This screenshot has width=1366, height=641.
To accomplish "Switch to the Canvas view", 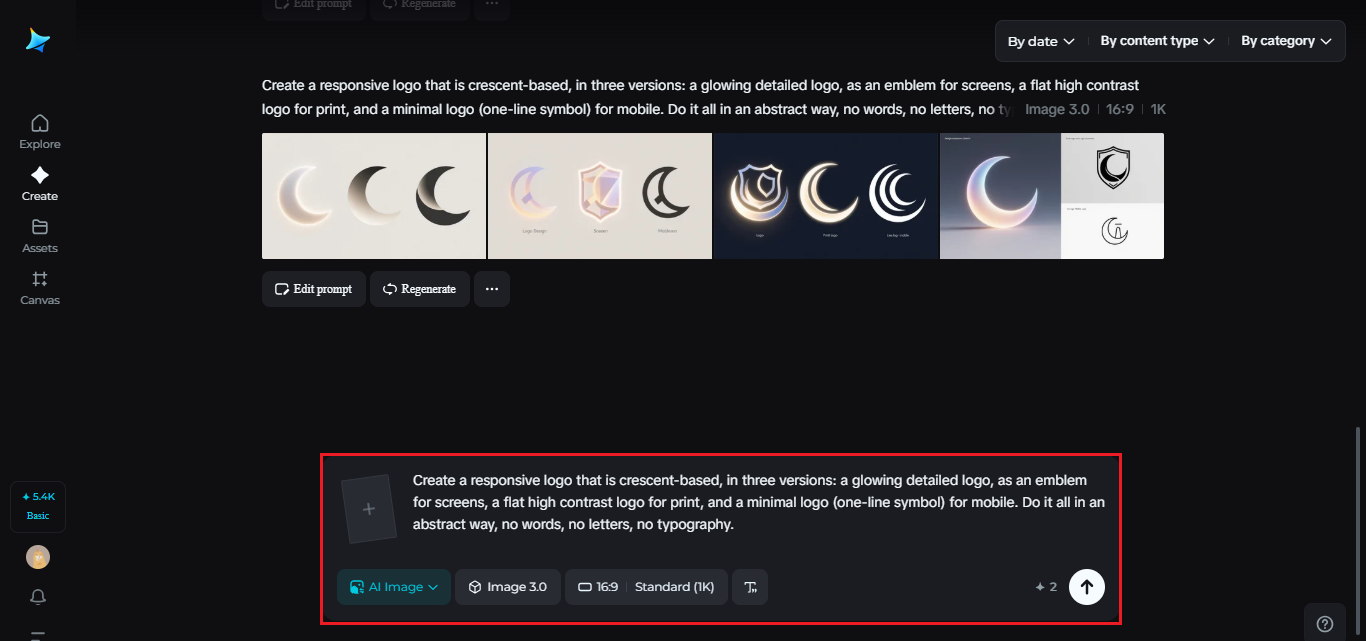I will (39, 288).
